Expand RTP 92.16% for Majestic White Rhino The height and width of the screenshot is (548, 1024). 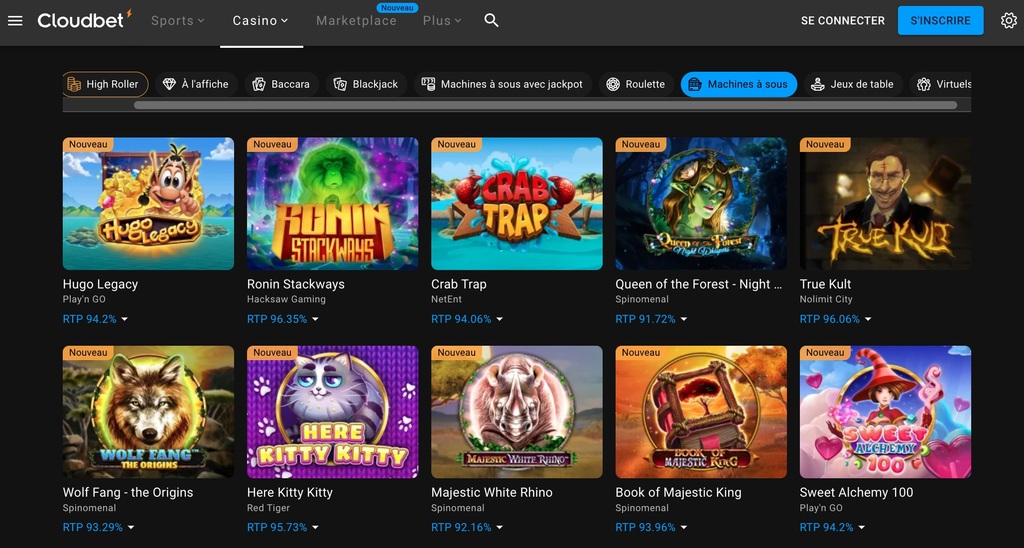click(467, 528)
